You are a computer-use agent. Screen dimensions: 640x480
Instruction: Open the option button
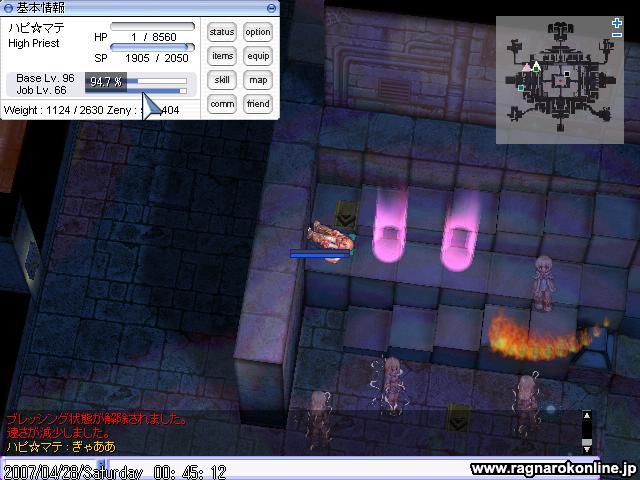tap(258, 32)
